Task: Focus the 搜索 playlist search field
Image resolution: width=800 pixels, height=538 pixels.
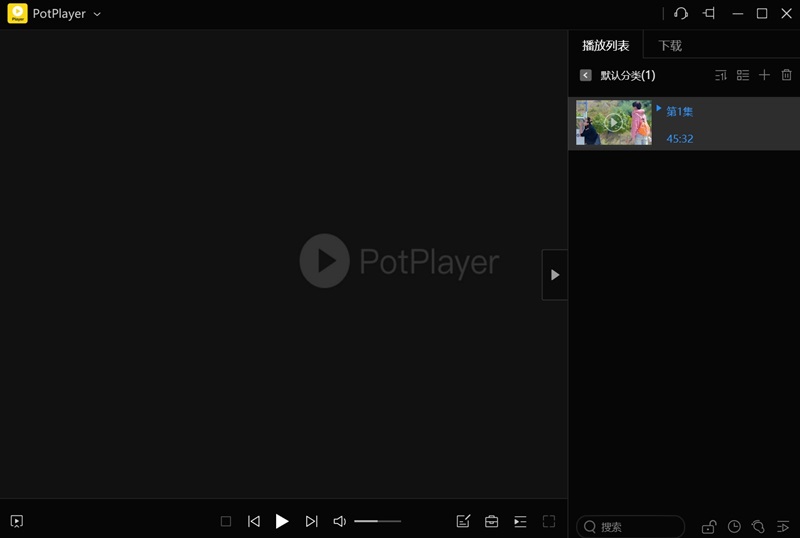Action: pyautogui.click(x=631, y=527)
